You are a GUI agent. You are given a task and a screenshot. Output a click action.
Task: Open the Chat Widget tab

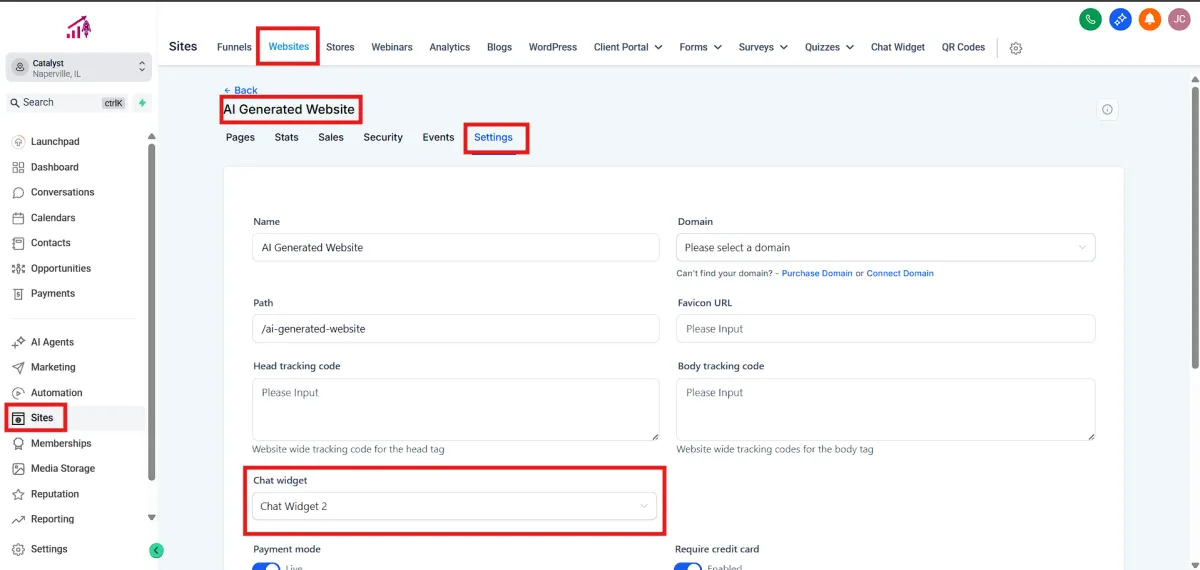(898, 47)
